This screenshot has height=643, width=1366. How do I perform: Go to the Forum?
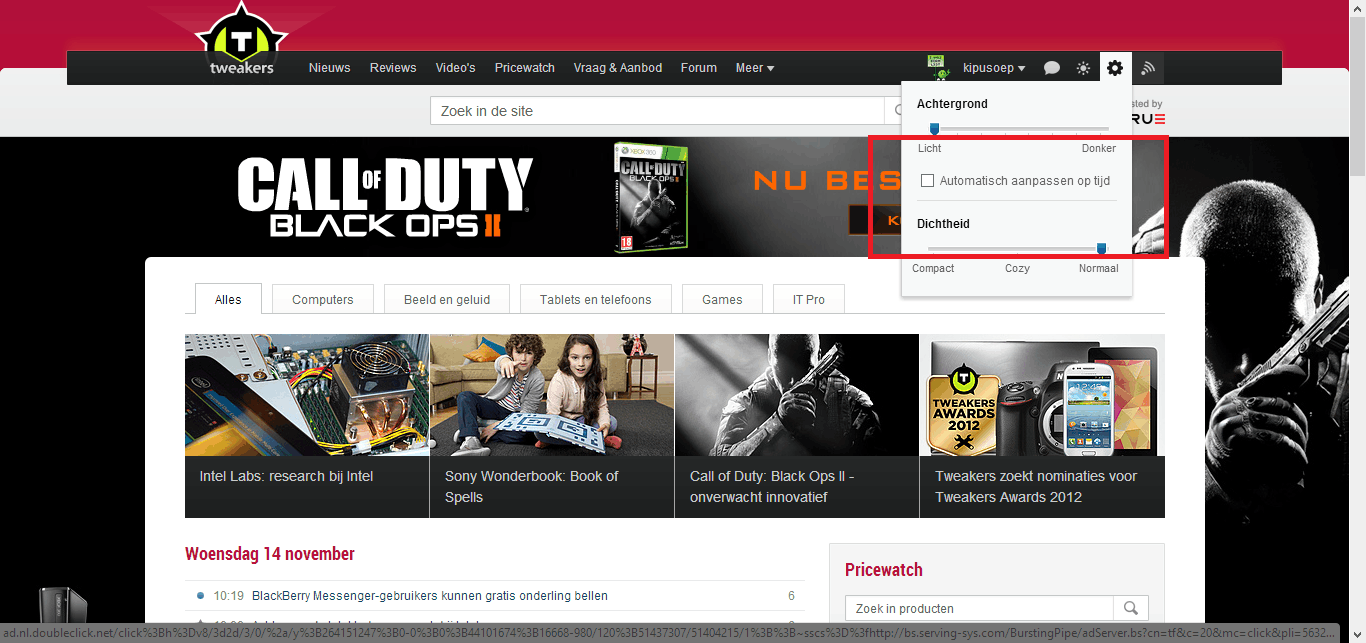[699, 68]
